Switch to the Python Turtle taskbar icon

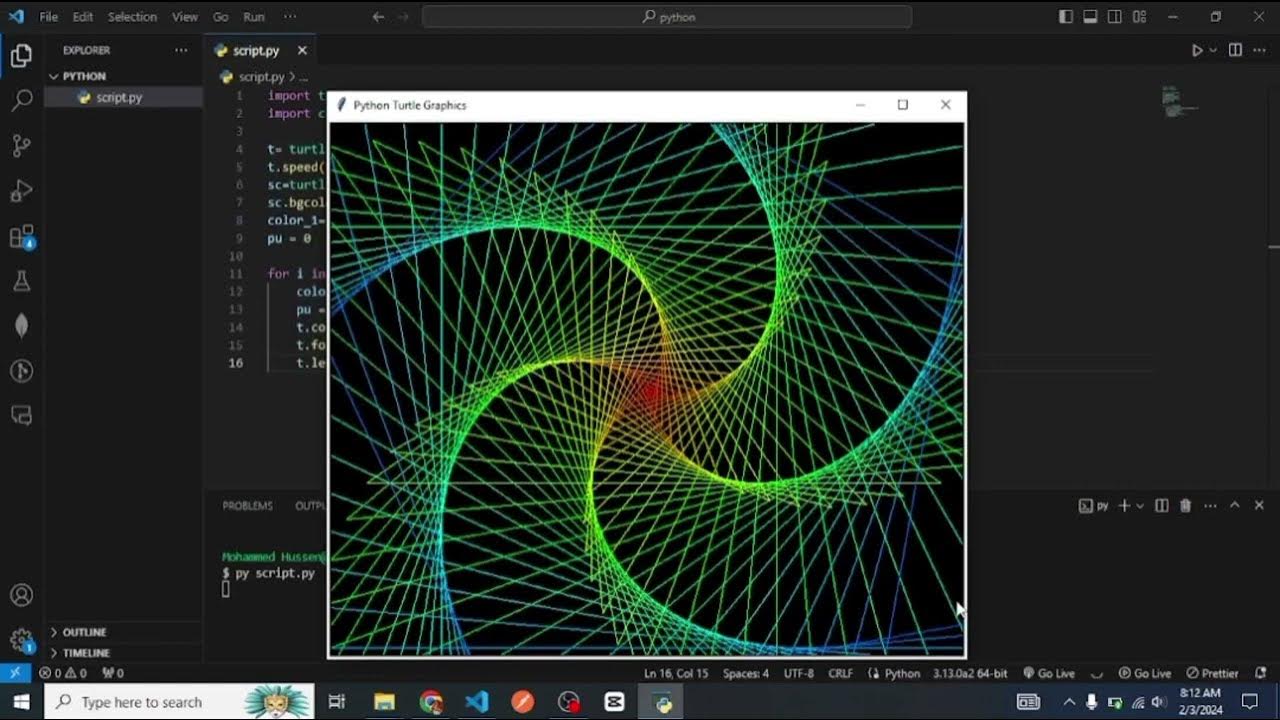click(662, 702)
